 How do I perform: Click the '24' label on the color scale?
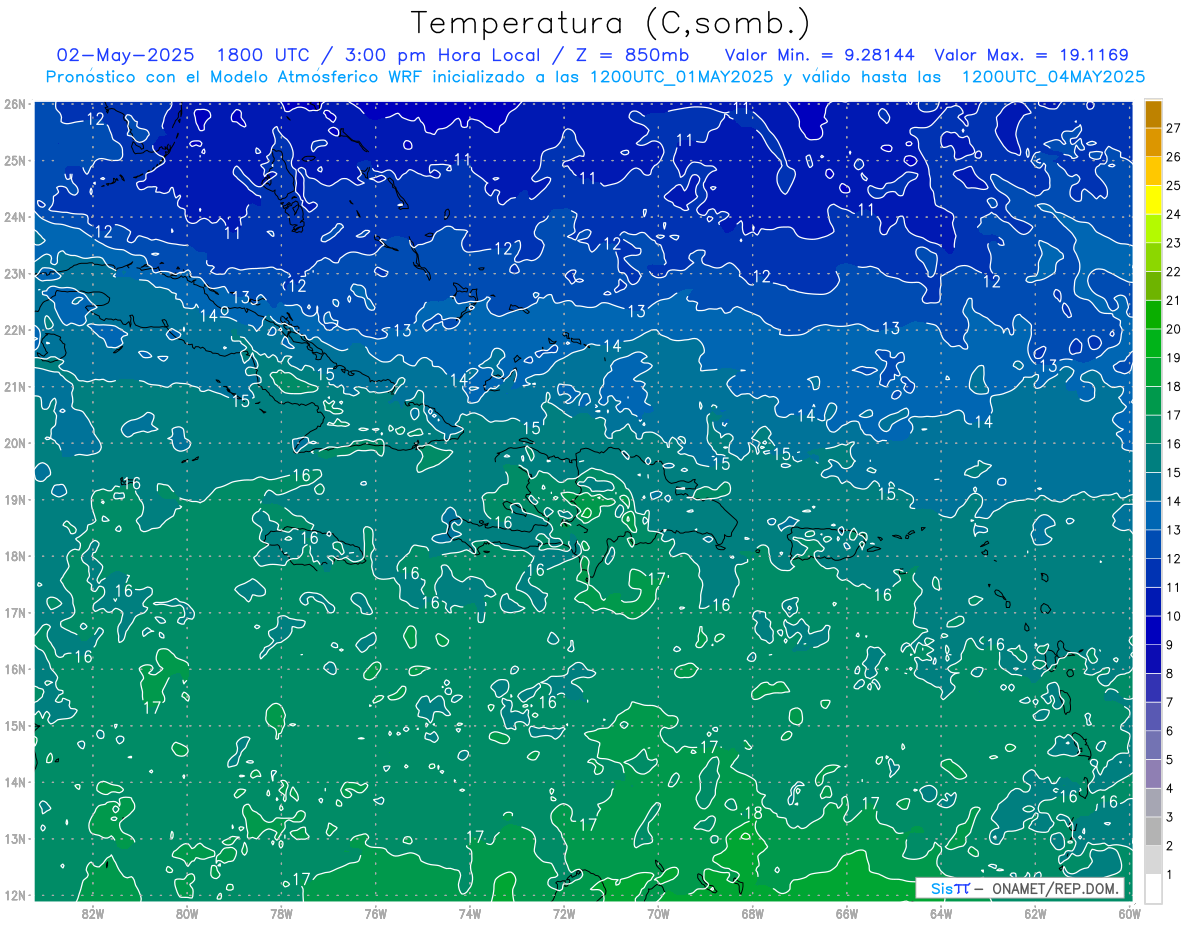click(1174, 214)
